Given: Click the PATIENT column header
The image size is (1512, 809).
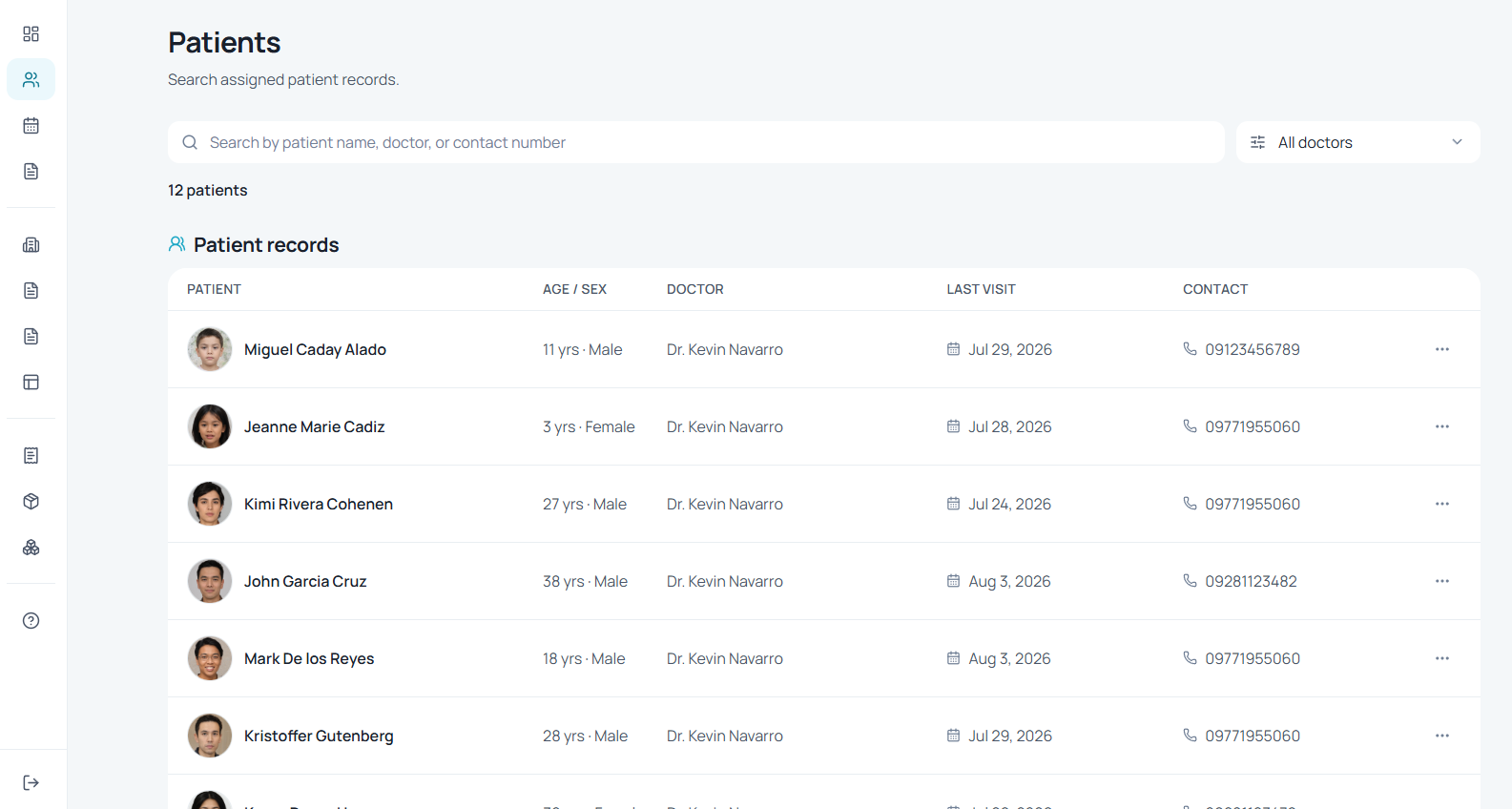Looking at the screenshot, I should point(214,289).
